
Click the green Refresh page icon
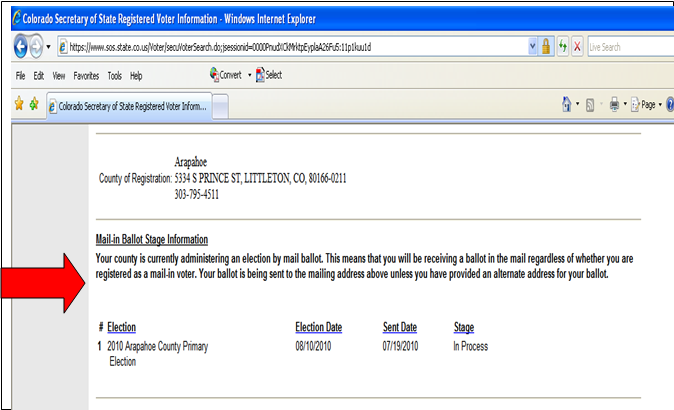click(x=563, y=46)
